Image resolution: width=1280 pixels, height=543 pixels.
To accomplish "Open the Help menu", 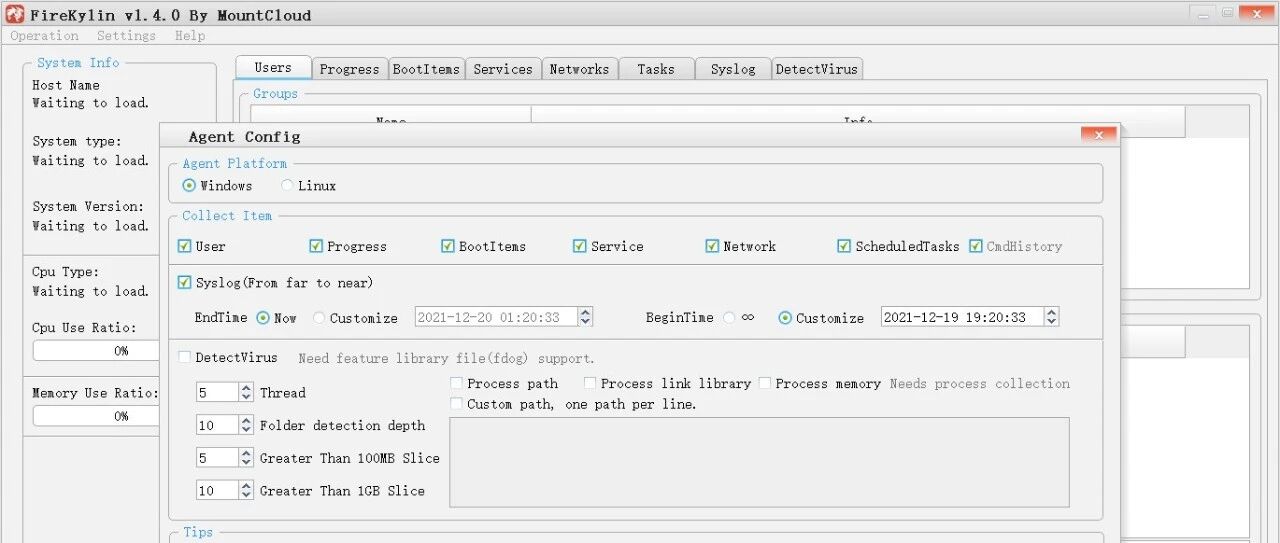I will point(190,36).
